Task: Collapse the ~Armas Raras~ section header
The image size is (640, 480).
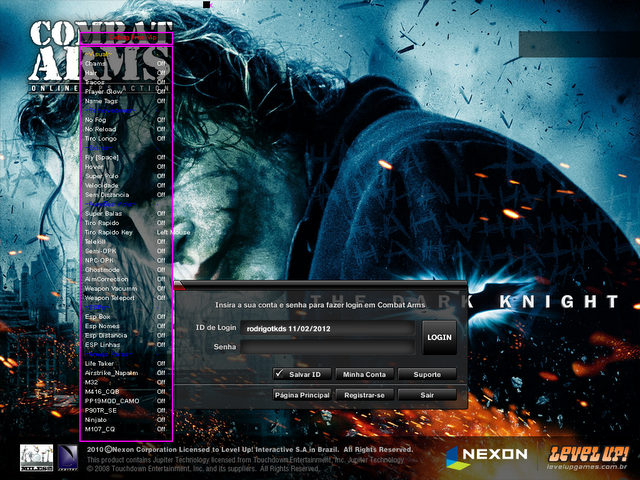Action: 108,354
